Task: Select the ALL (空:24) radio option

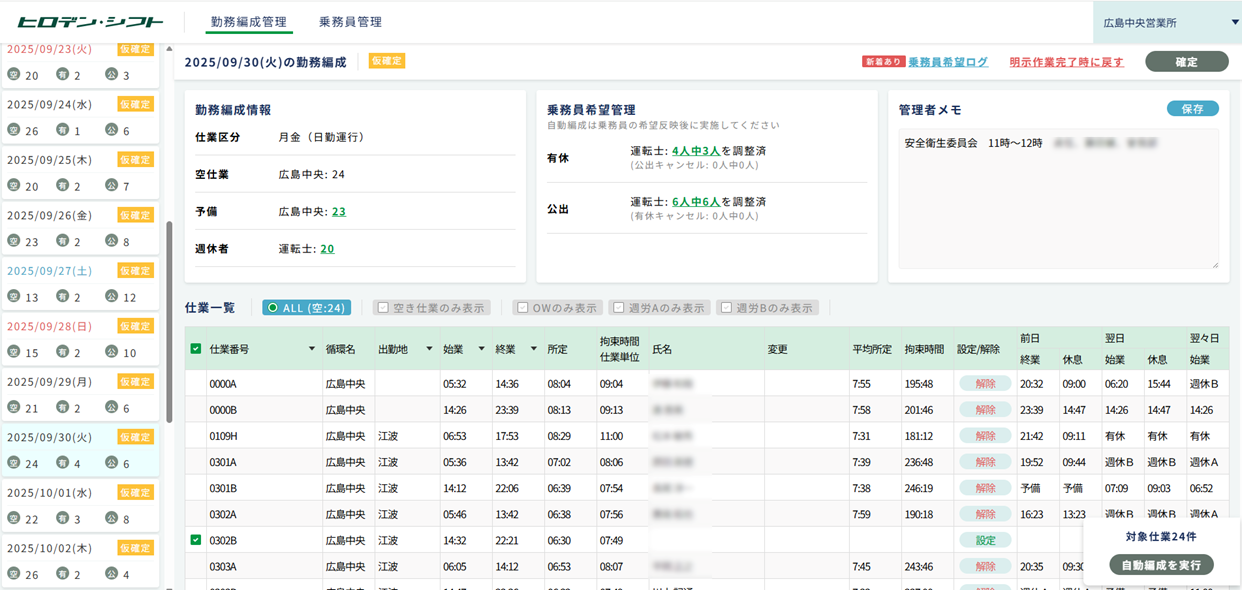Action: coord(271,308)
